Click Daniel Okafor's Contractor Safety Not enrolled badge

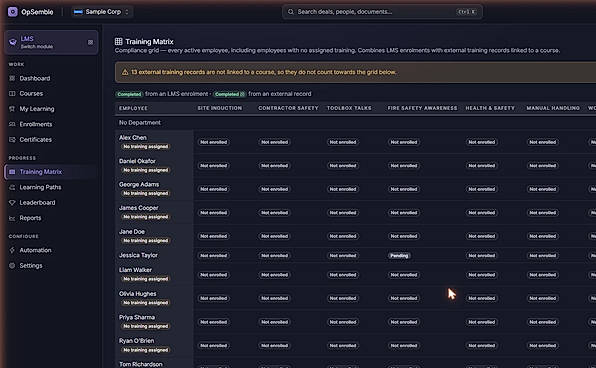point(274,166)
